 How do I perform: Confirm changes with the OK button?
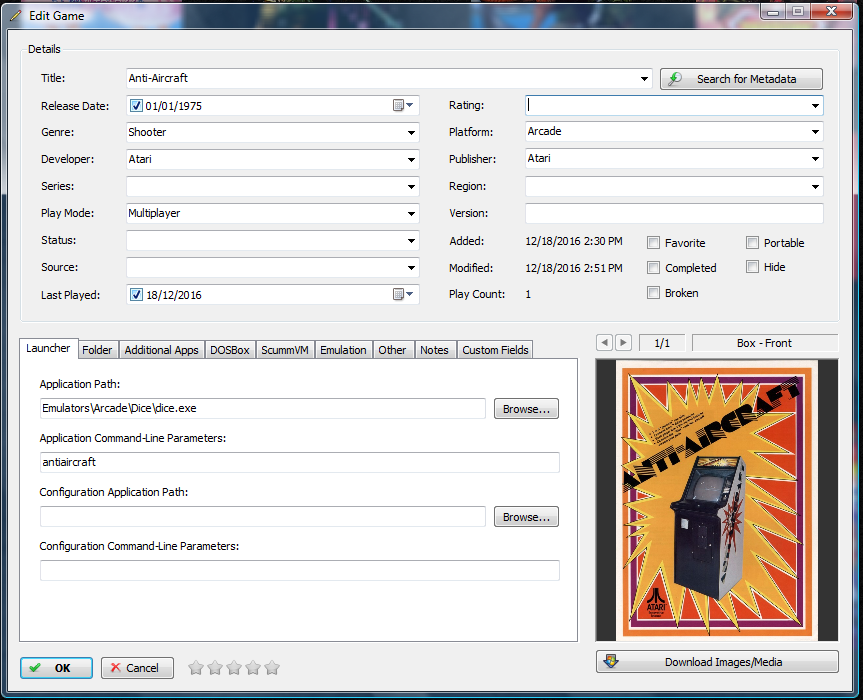coord(56,668)
